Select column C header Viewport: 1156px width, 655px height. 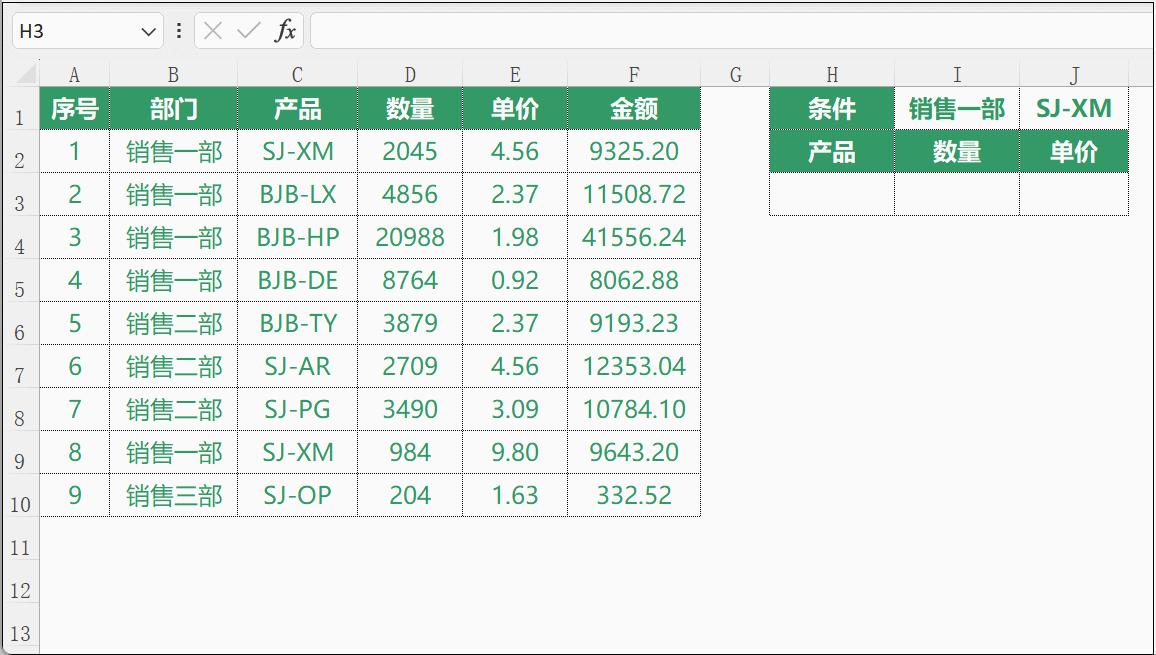coord(297,74)
